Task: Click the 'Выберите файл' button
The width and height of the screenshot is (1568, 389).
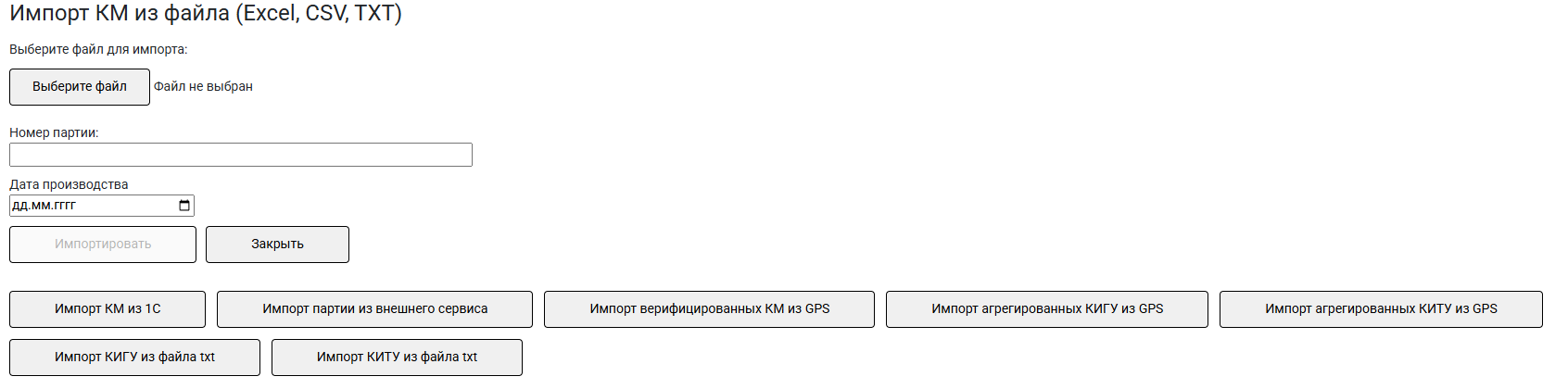Action: click(80, 87)
